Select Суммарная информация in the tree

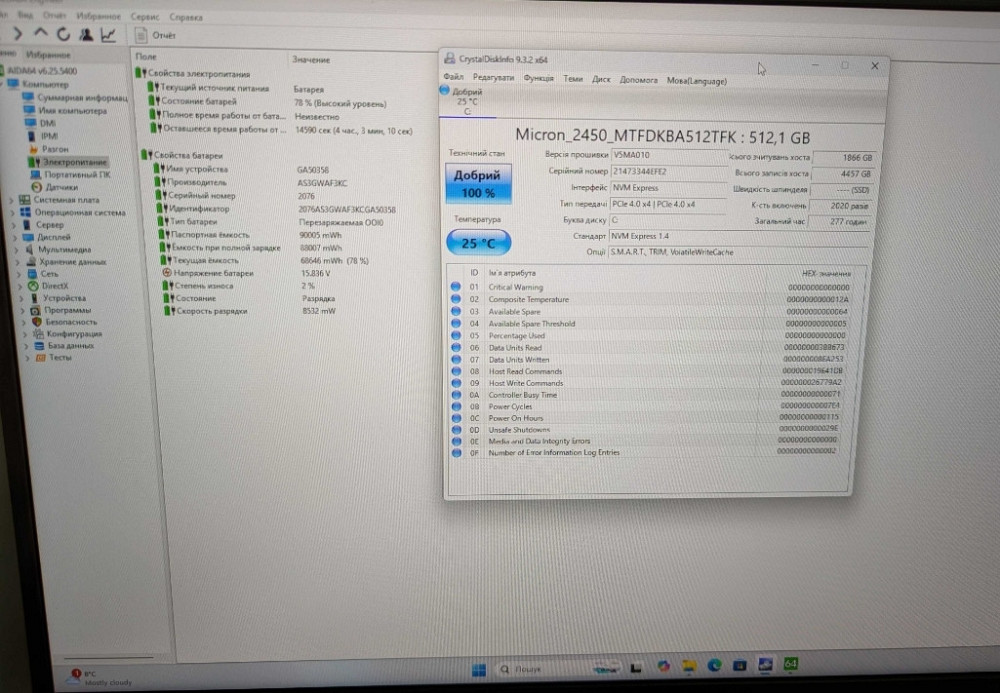coord(78,98)
